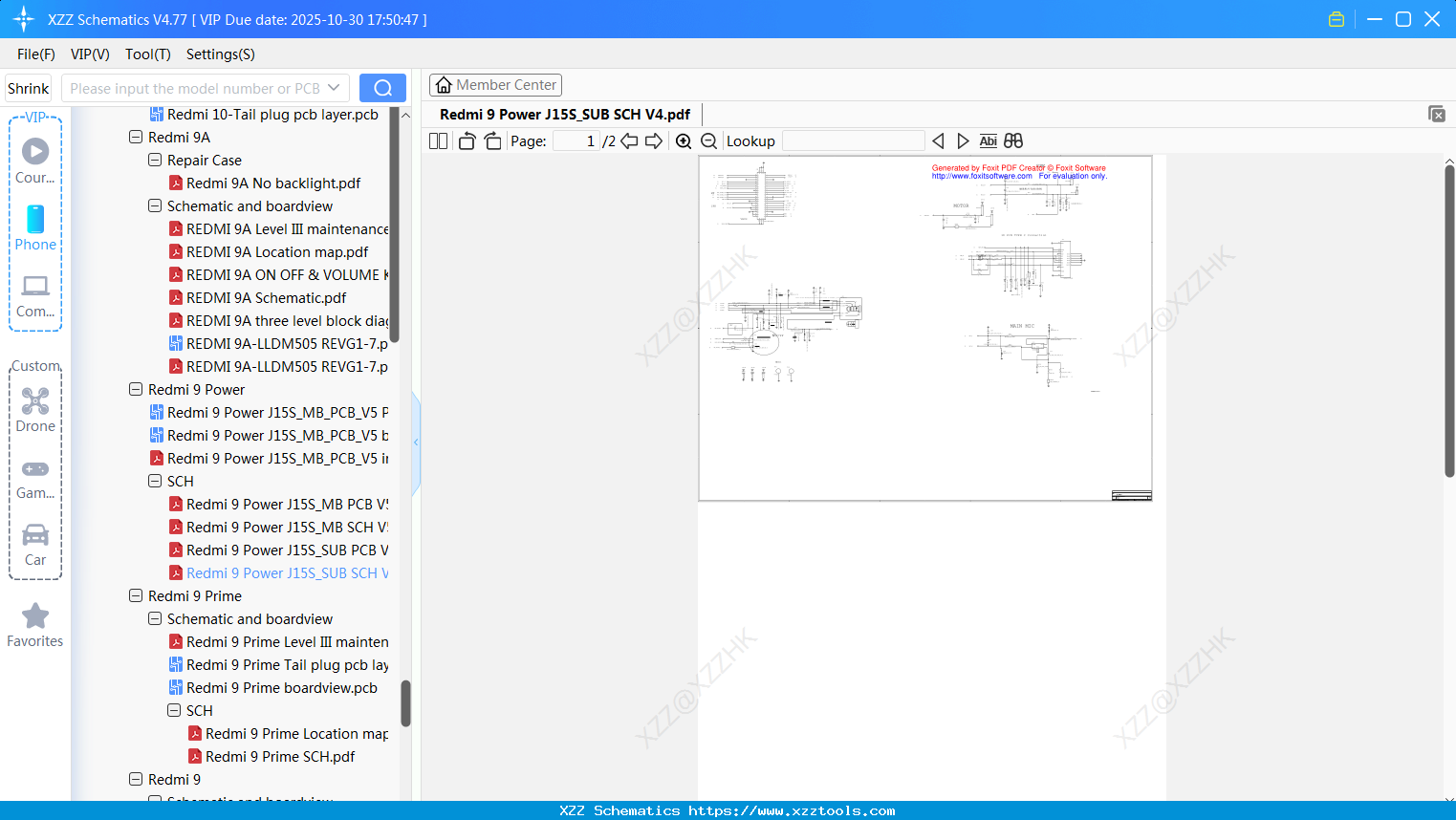Open the model number dropdown arrow
The image size is (1456, 820).
(334, 88)
